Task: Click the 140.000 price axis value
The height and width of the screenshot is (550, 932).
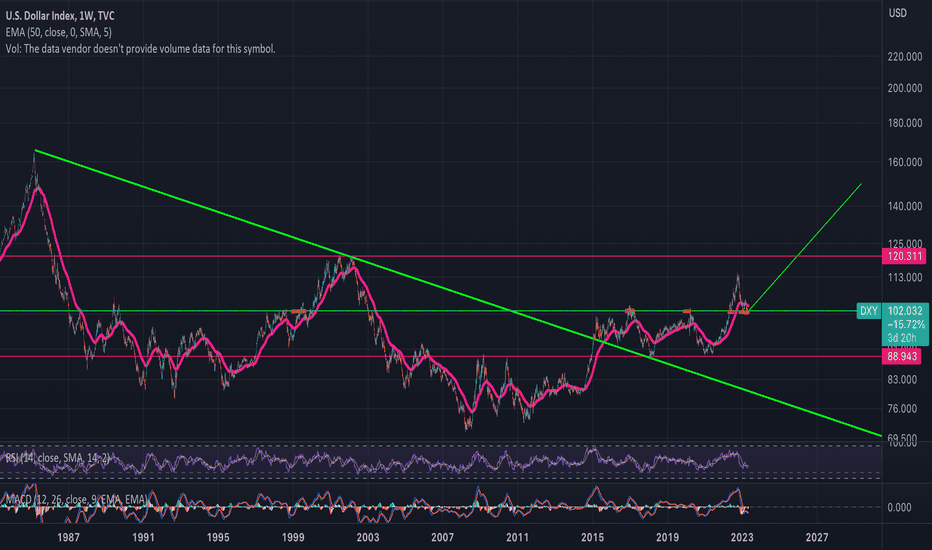Action: (x=905, y=206)
